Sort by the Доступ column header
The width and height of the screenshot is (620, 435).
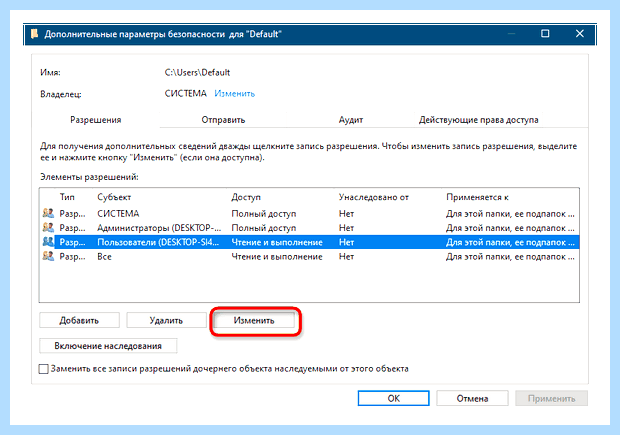coord(246,197)
